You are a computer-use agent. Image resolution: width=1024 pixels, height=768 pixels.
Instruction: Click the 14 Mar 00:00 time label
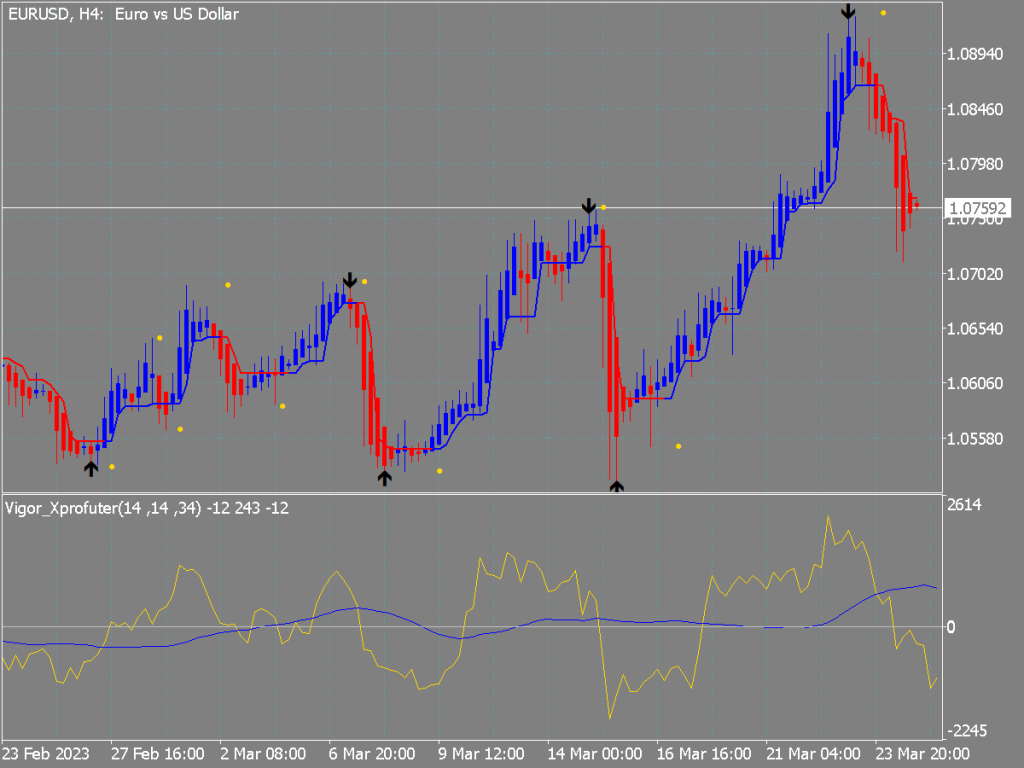(x=594, y=754)
